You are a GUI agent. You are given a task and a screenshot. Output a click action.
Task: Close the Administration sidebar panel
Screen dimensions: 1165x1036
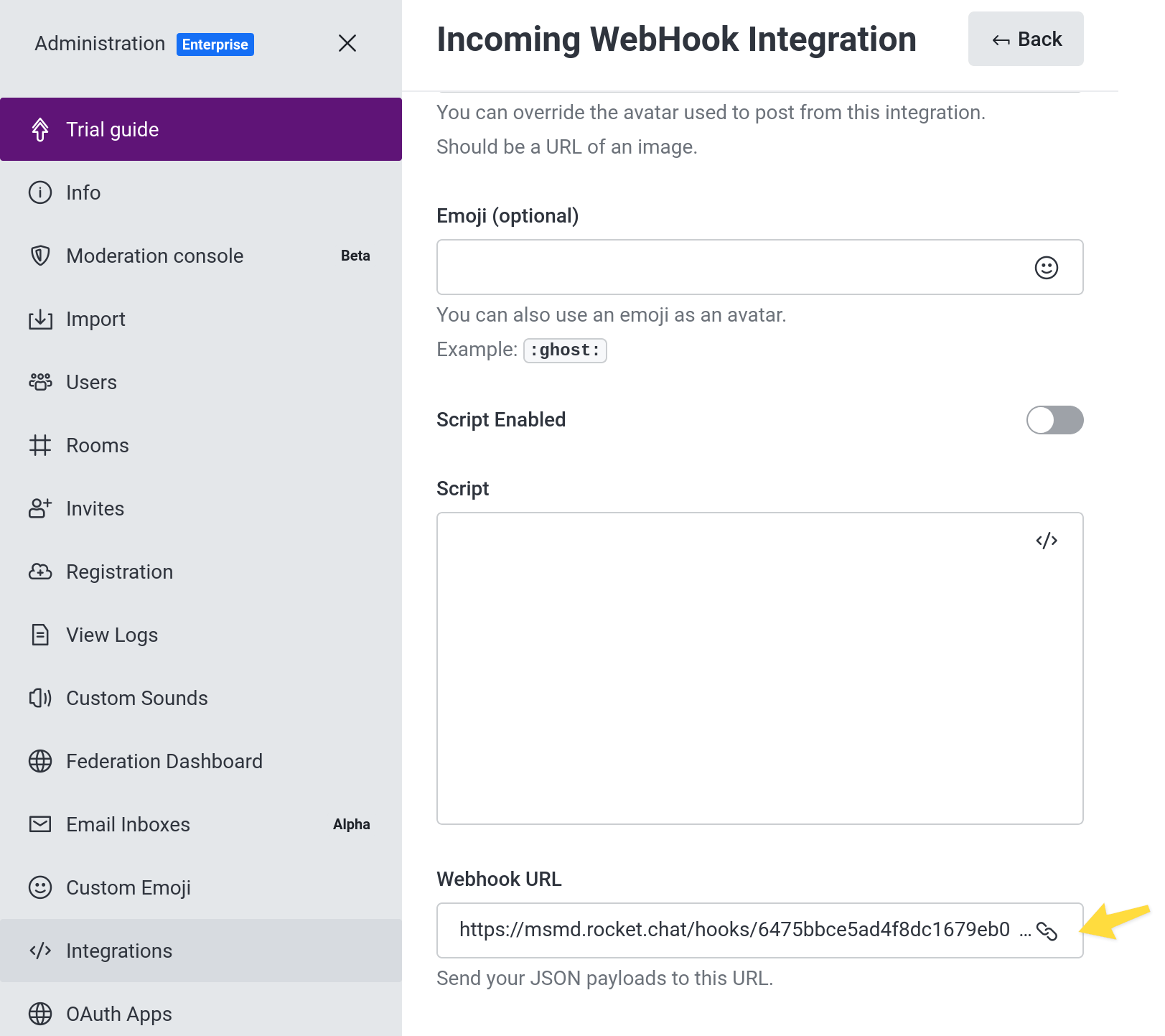347,44
